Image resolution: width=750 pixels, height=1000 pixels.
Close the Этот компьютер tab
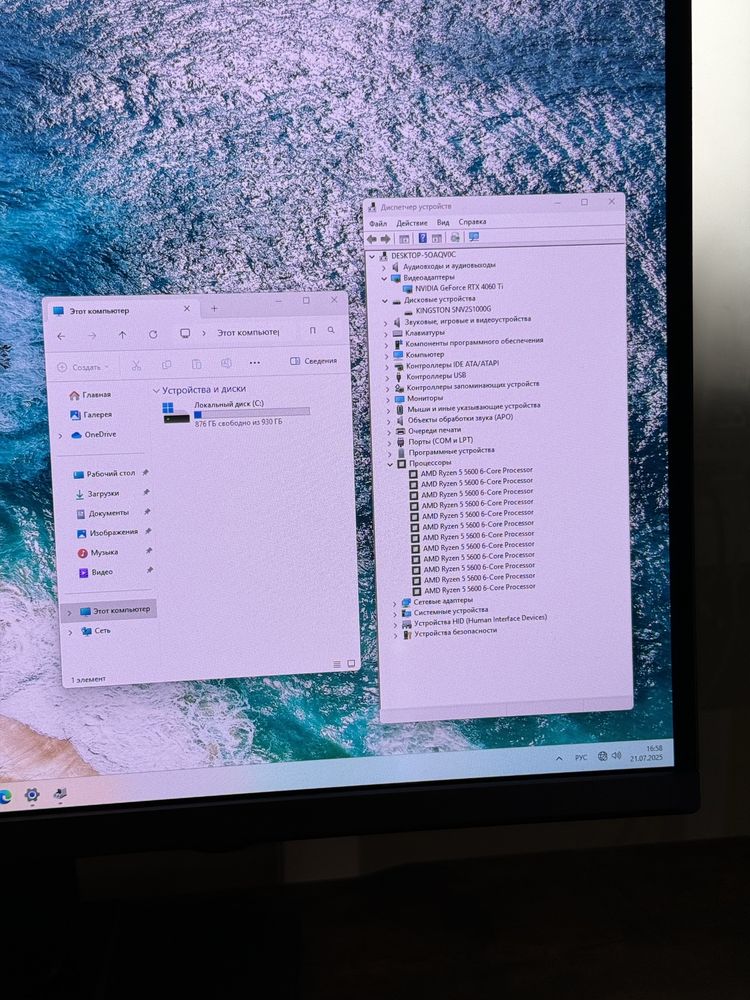[x=187, y=309]
